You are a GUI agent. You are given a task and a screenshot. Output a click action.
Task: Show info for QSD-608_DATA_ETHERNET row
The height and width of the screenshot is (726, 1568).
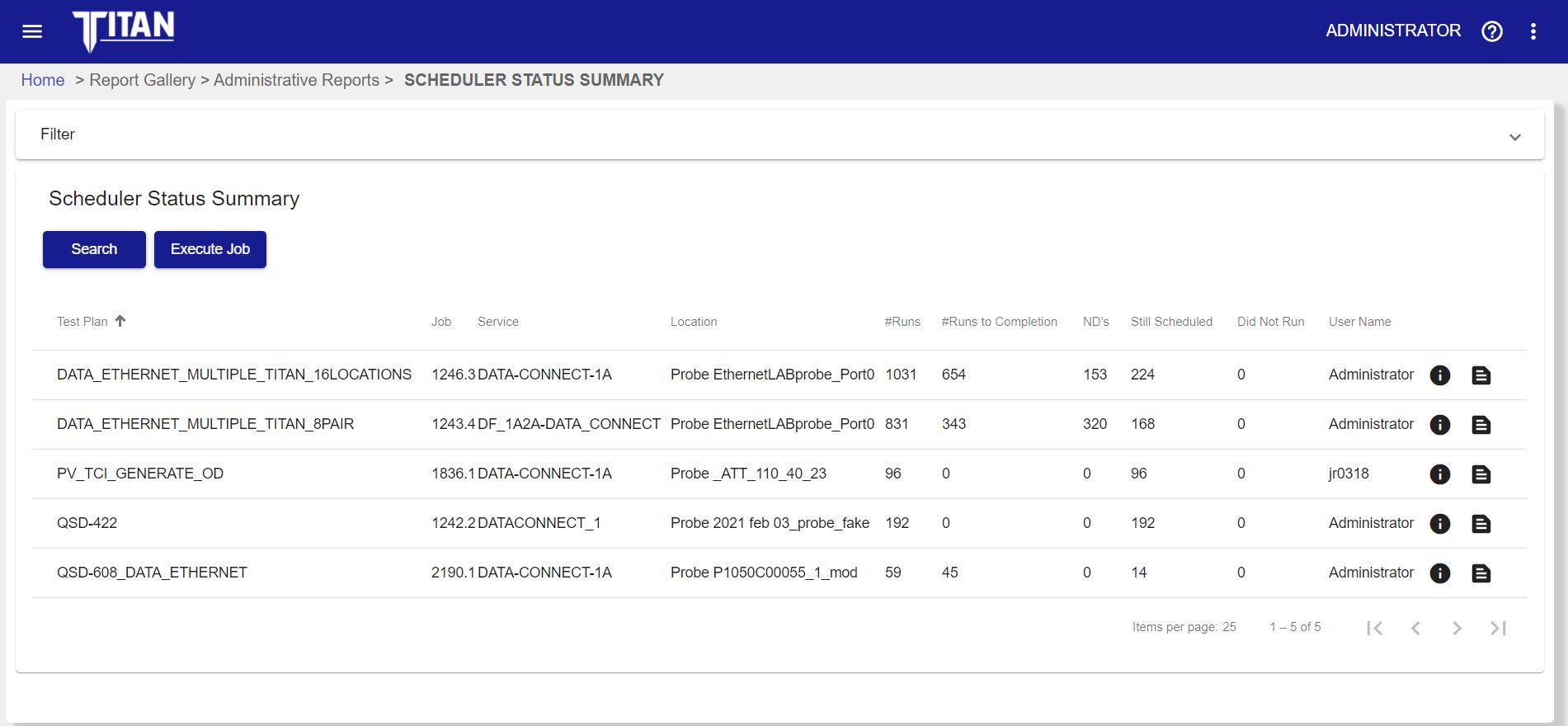point(1440,573)
